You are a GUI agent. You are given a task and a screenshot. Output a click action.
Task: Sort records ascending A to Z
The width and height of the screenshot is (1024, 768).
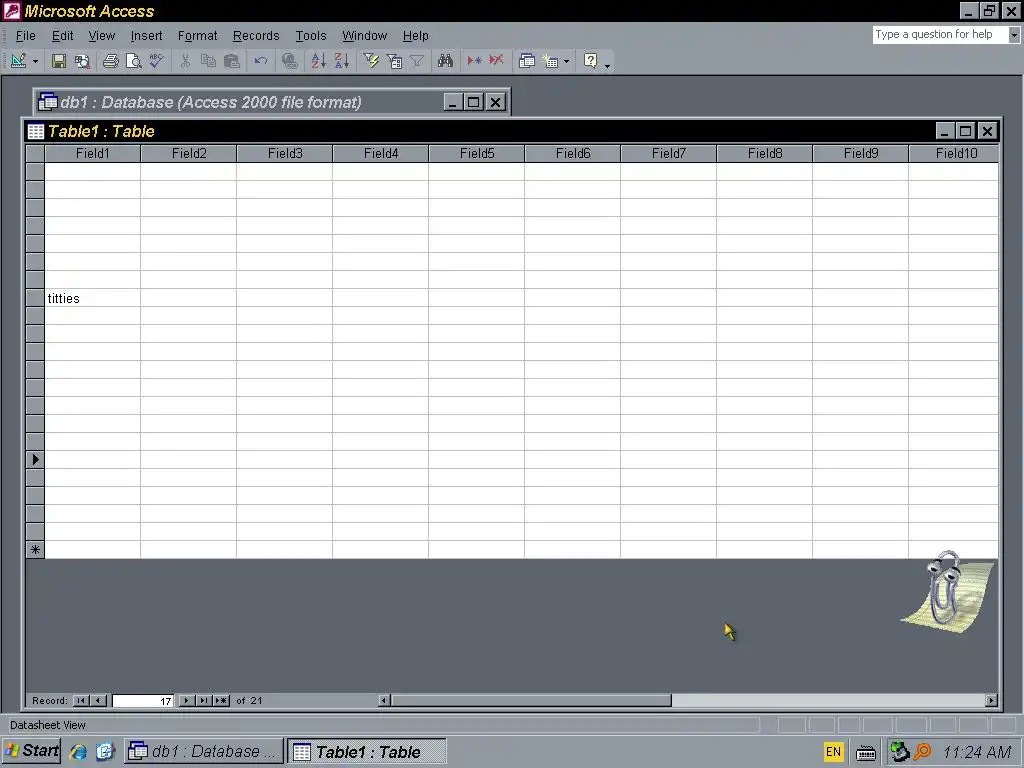(x=318, y=61)
